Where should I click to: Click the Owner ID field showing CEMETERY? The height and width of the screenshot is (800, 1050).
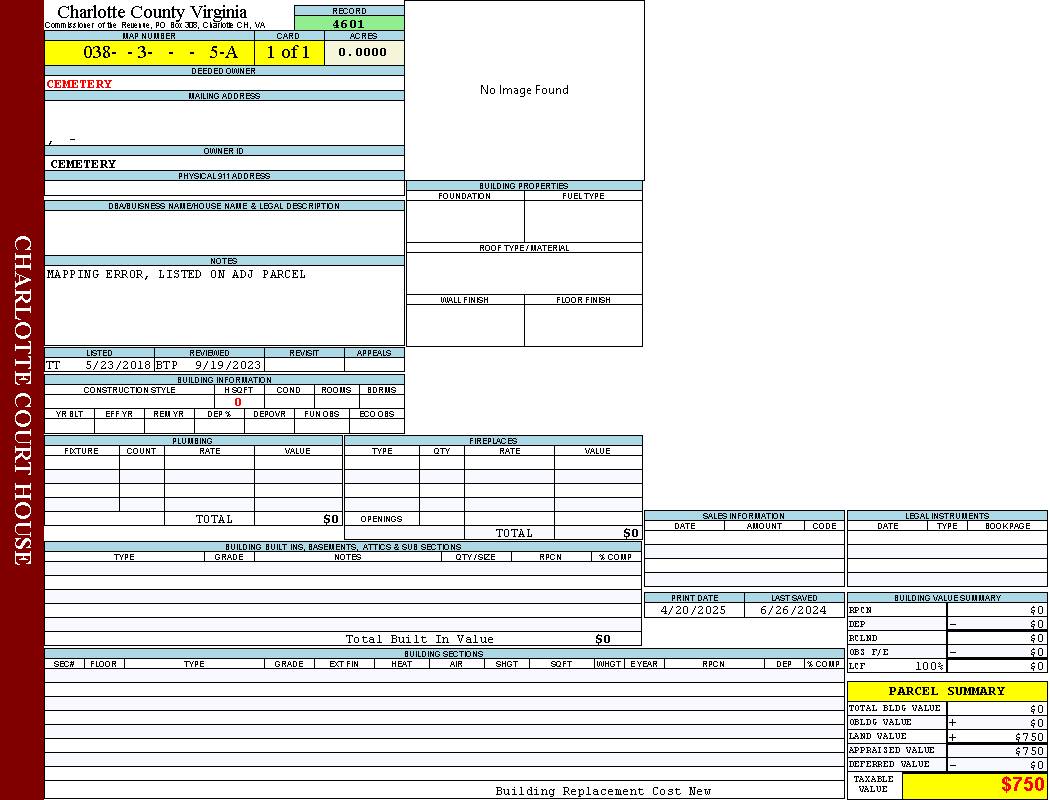[x=84, y=163]
